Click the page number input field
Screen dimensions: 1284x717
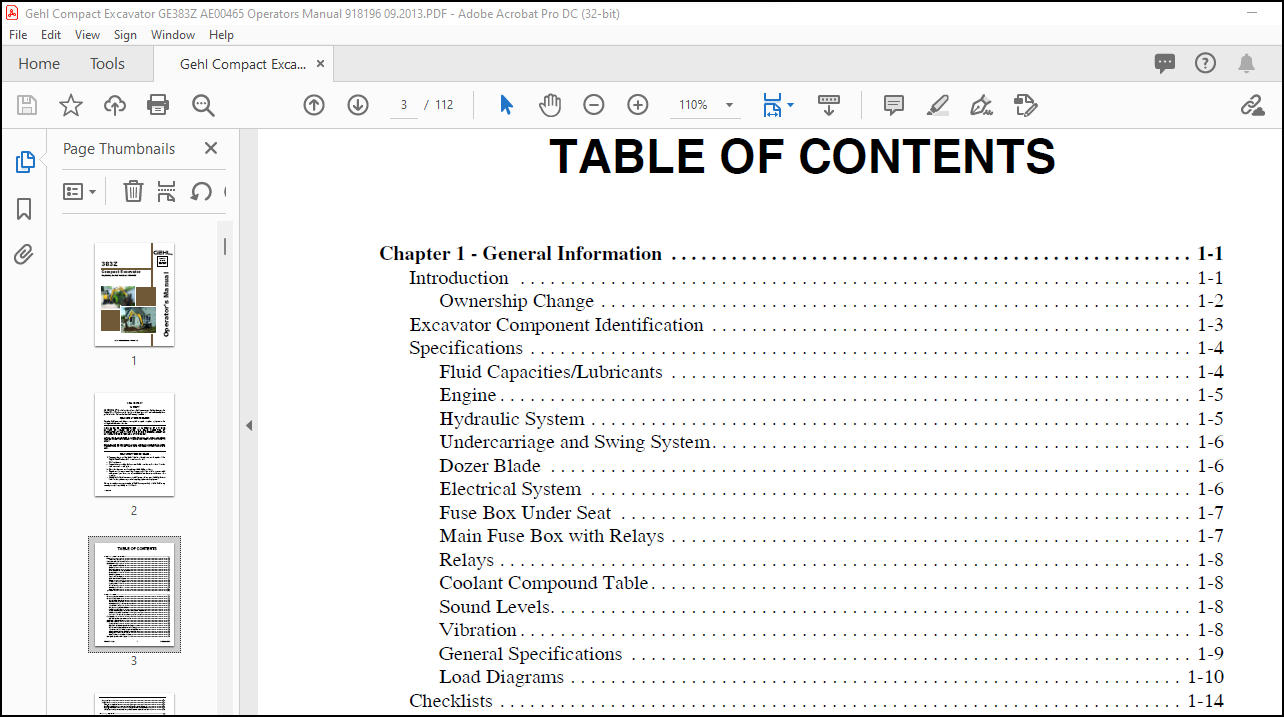[404, 105]
